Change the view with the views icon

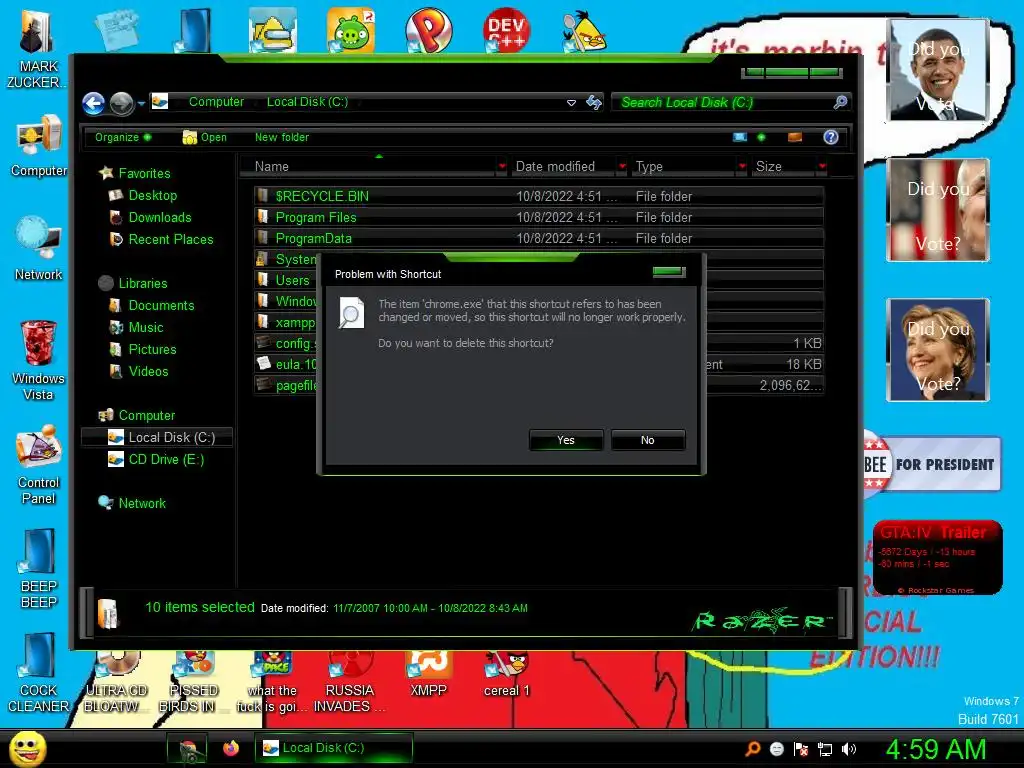pyautogui.click(x=740, y=137)
